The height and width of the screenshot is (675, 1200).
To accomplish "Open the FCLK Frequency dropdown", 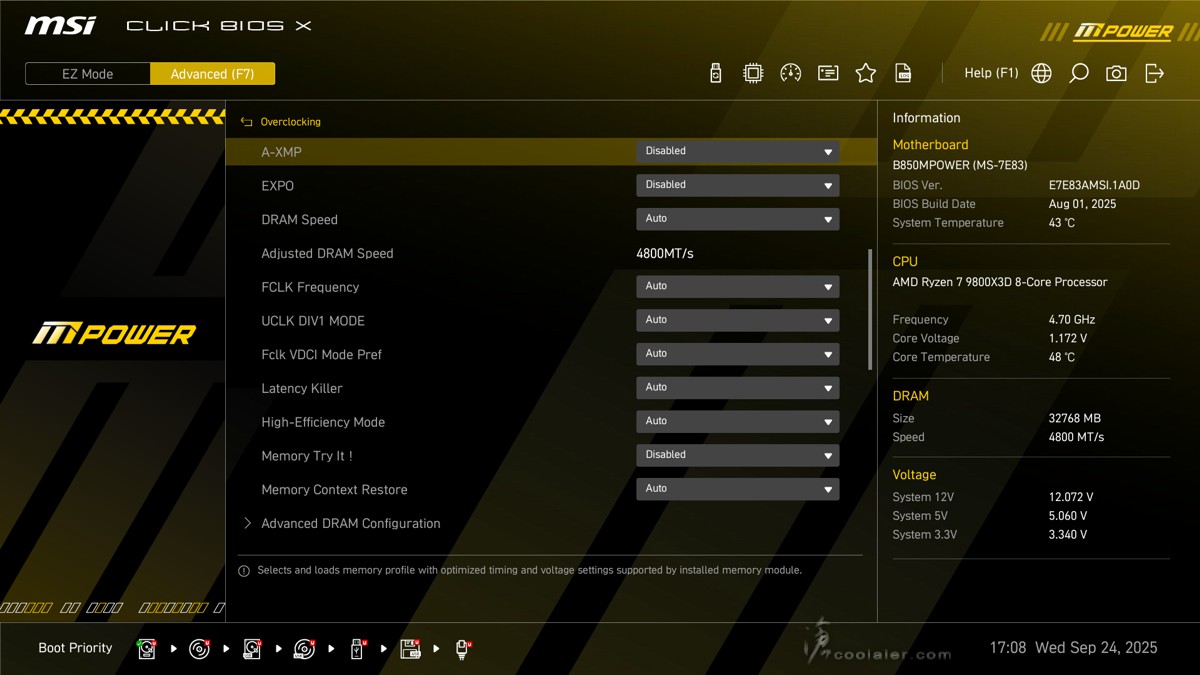I will click(738, 286).
